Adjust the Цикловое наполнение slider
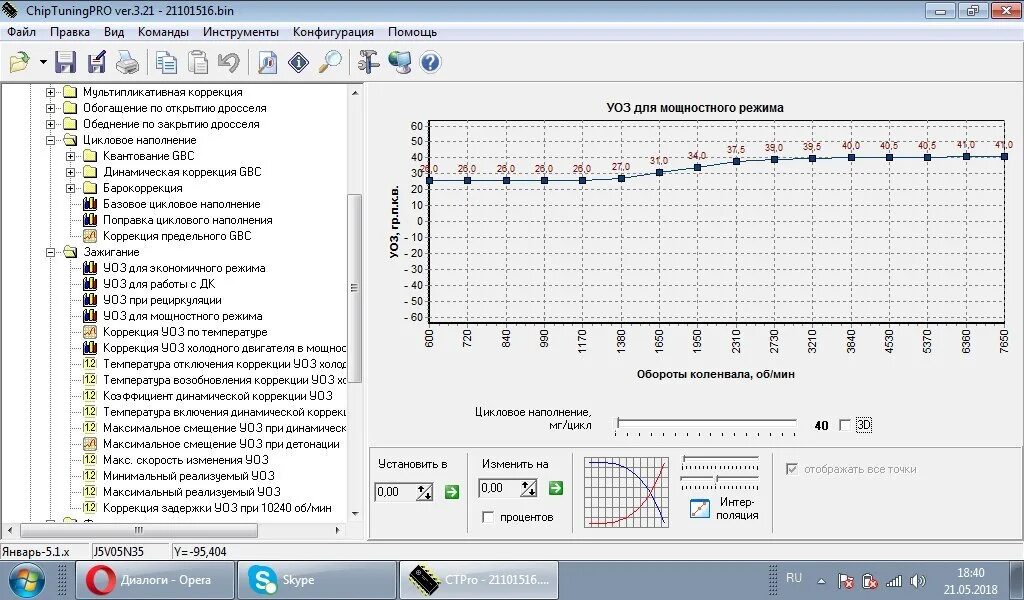The width and height of the screenshot is (1024, 600). [707, 426]
